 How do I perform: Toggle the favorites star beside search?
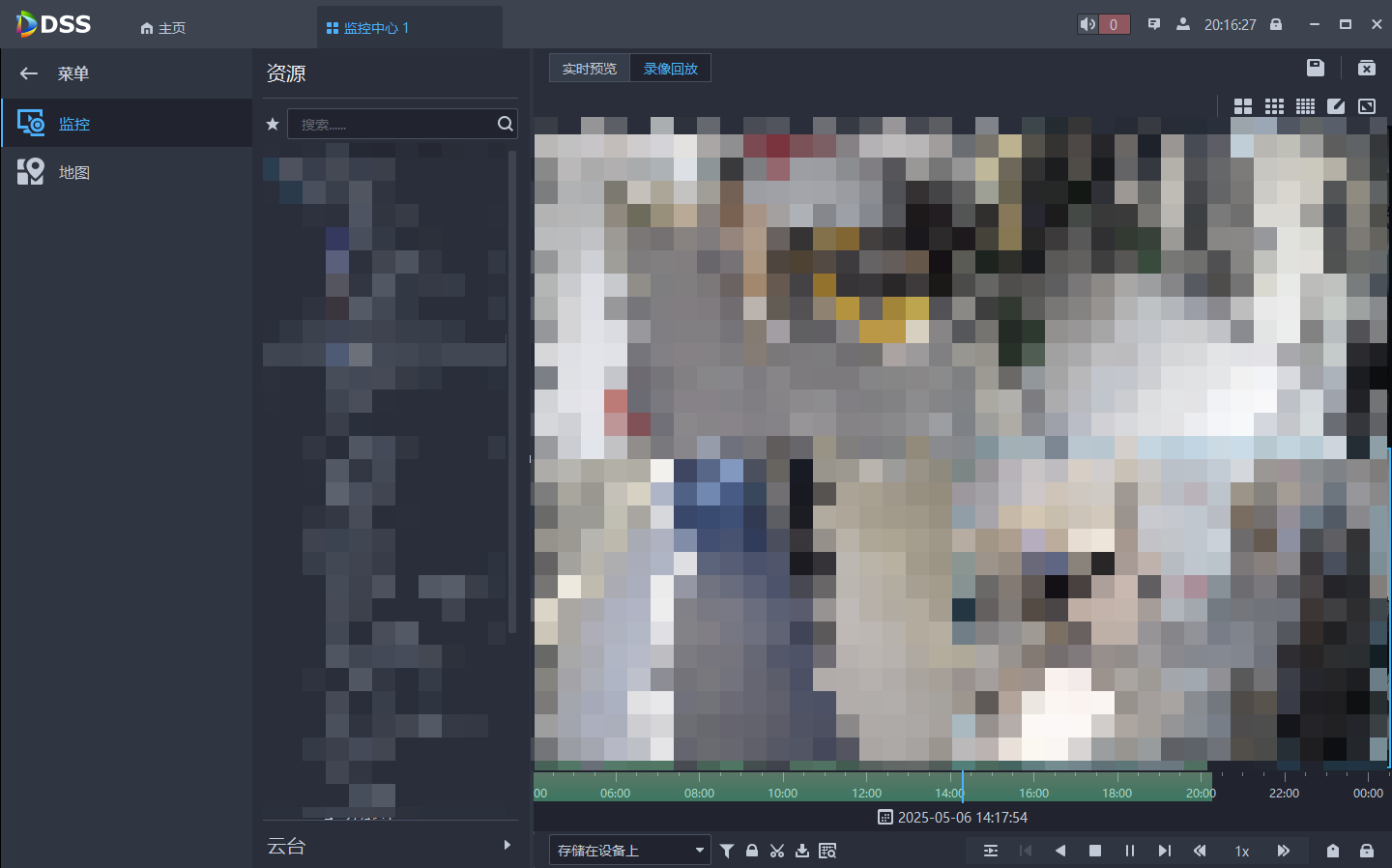(x=273, y=124)
